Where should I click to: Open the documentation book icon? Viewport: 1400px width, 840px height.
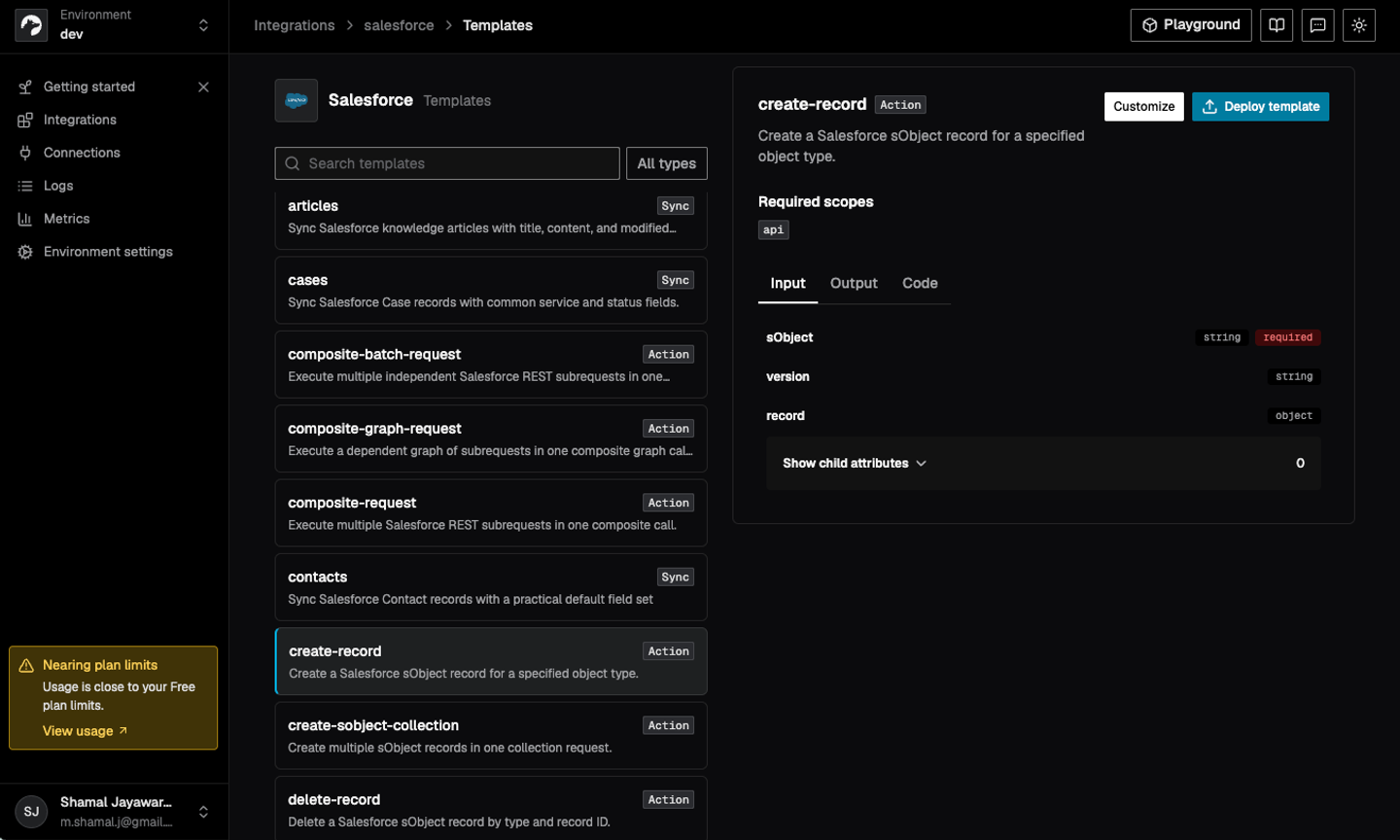[1277, 25]
